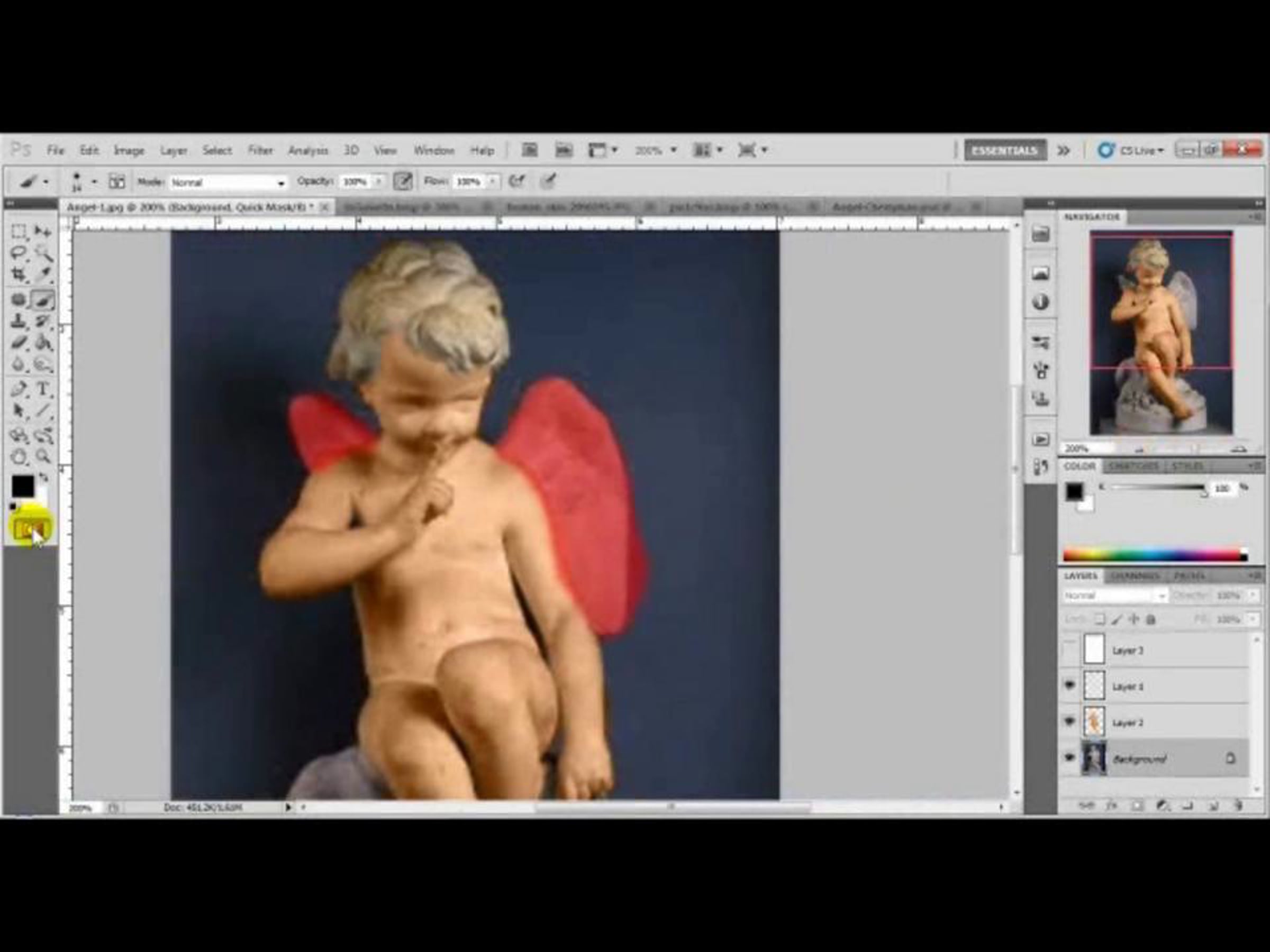
Task: Select the Rectangular Marquee tool
Action: [19, 232]
